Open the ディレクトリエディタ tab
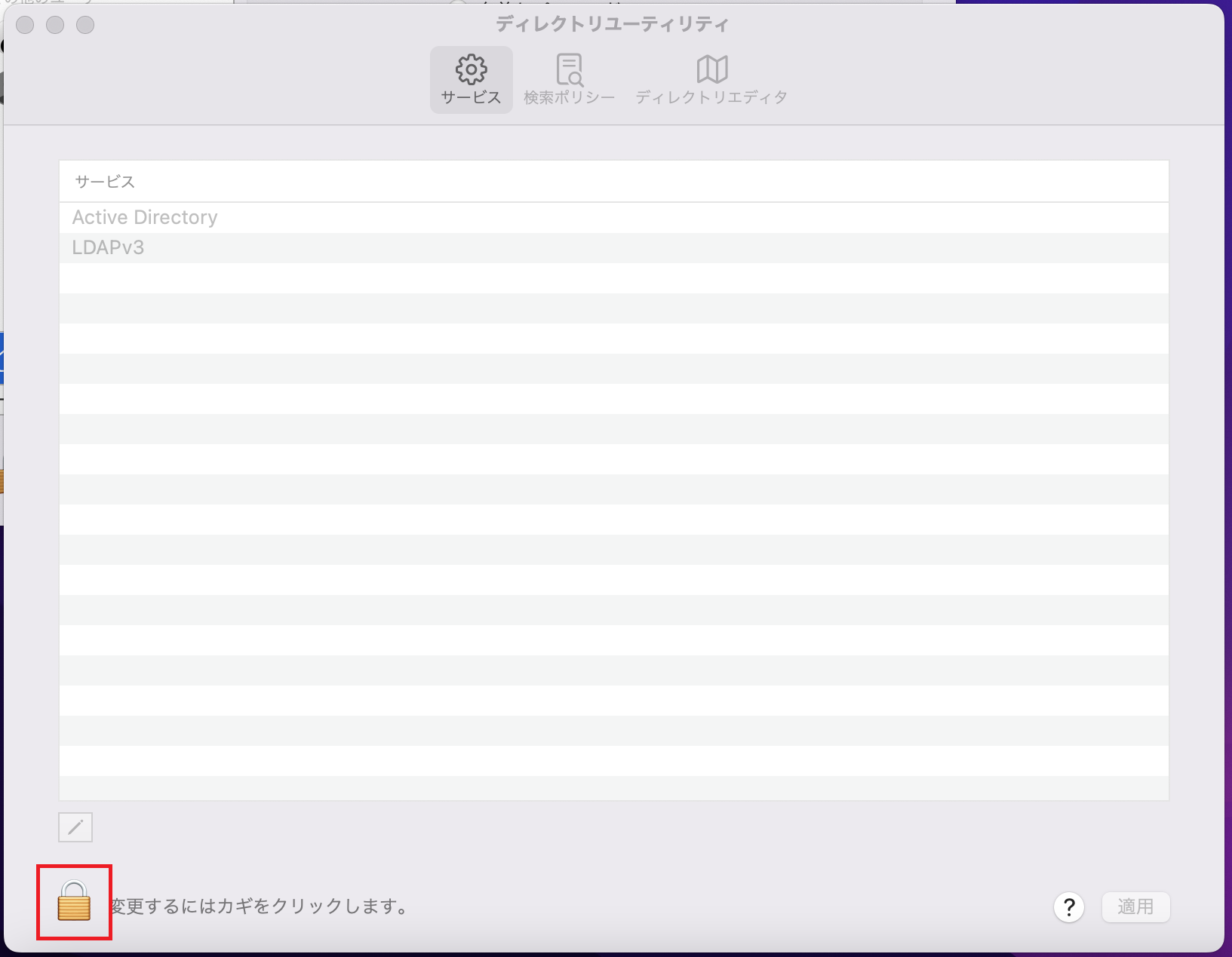1232x957 pixels. (x=711, y=80)
